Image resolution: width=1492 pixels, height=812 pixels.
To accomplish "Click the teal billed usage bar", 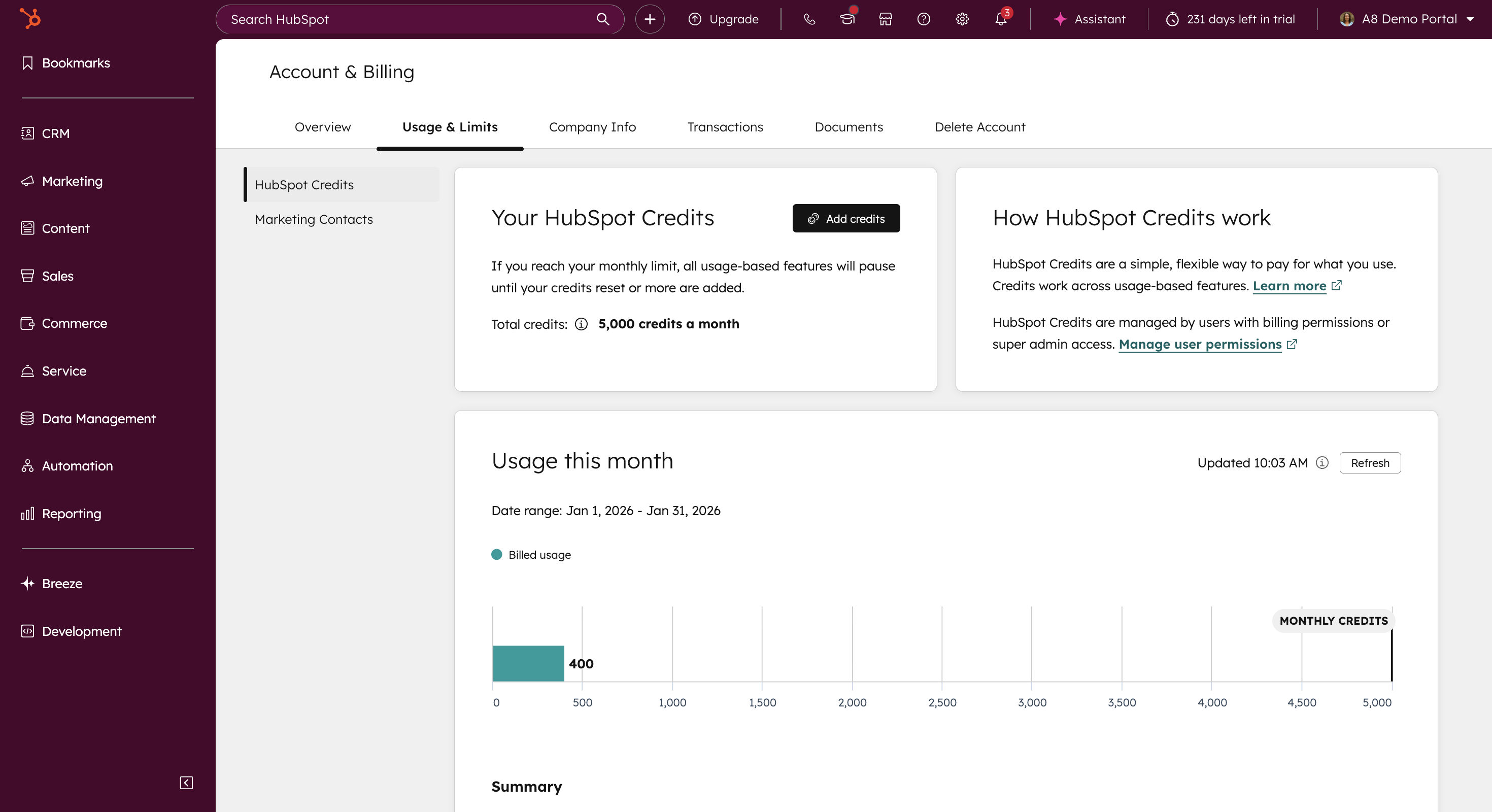I will click(528, 663).
